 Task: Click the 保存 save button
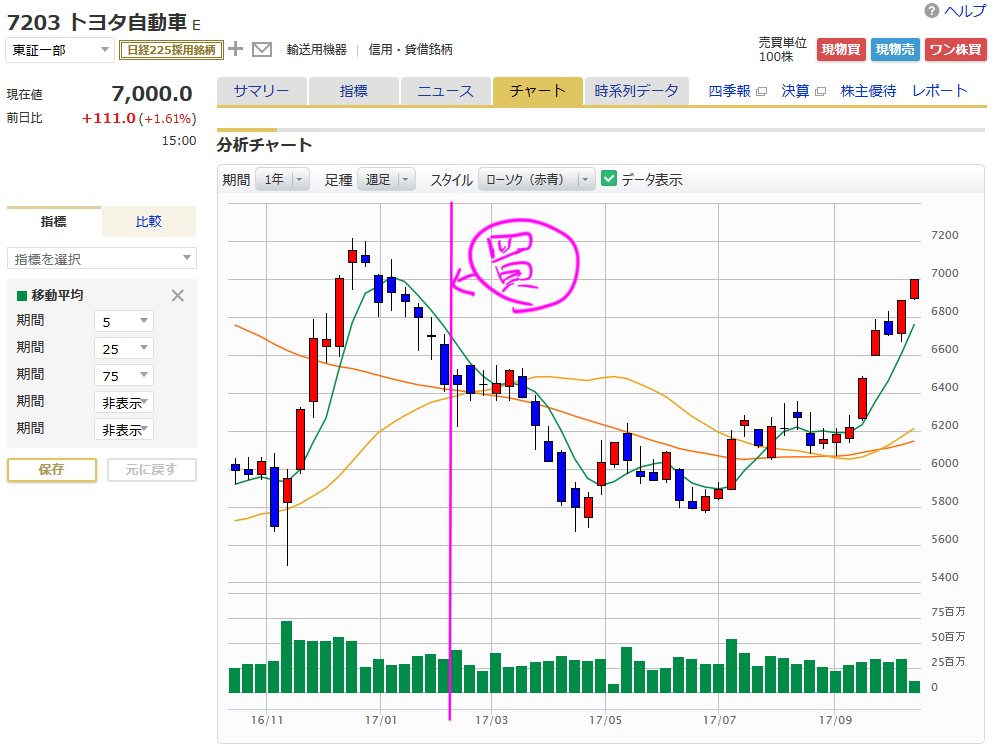pos(52,470)
